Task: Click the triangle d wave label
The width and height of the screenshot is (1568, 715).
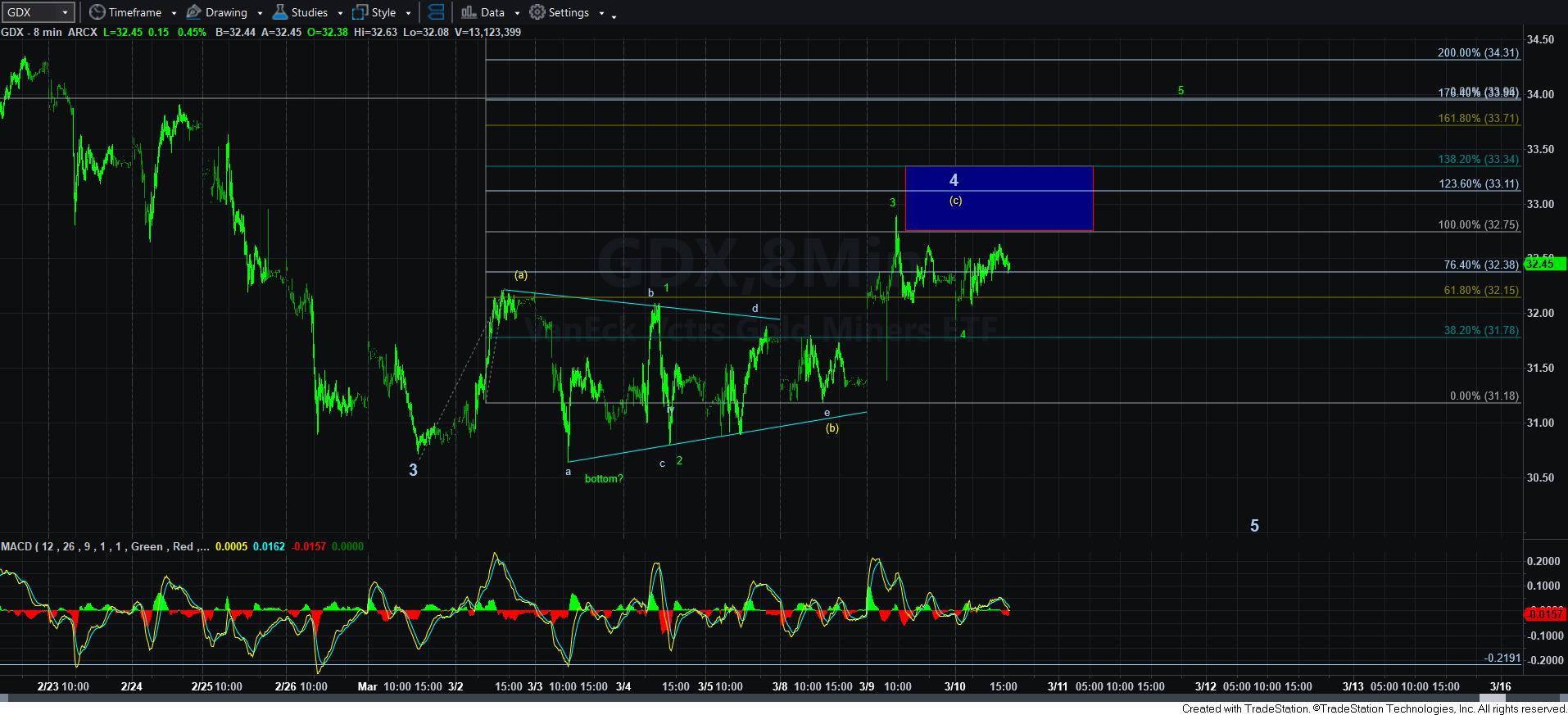Action: tap(755, 309)
